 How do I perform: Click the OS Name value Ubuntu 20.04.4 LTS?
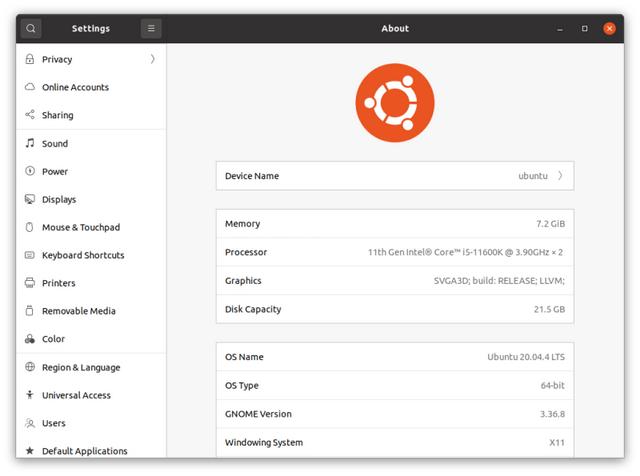pyautogui.click(x=526, y=357)
